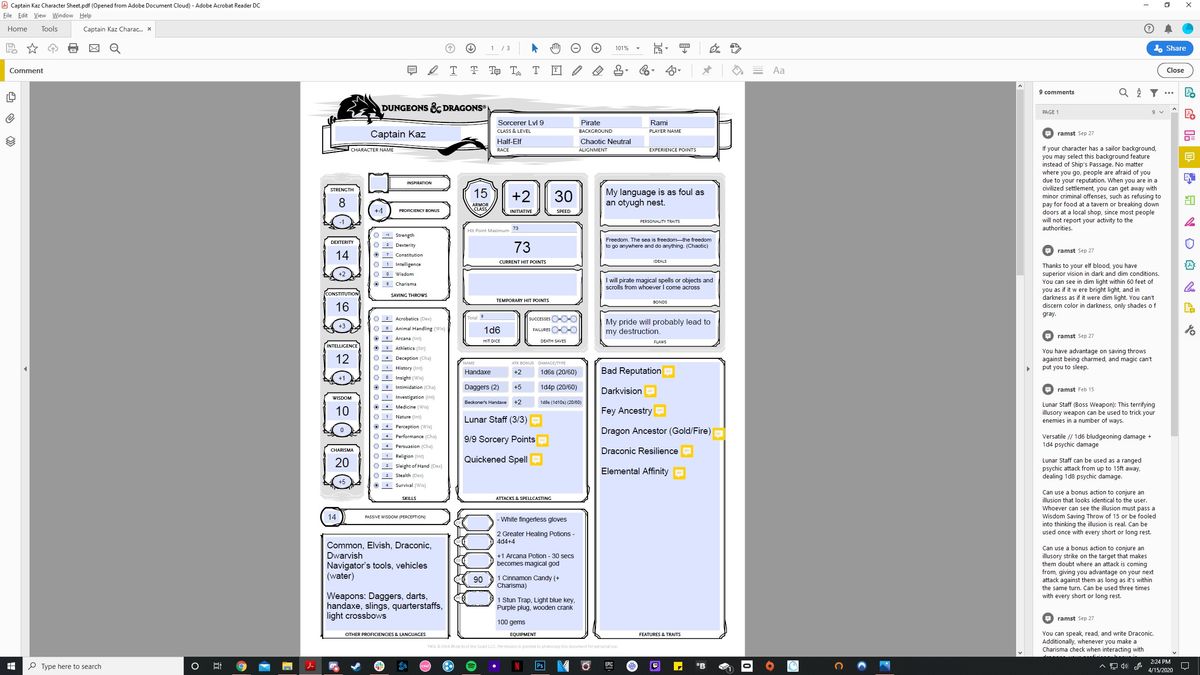
Task: Open the comment color swatch picker
Action: [x=738, y=70]
